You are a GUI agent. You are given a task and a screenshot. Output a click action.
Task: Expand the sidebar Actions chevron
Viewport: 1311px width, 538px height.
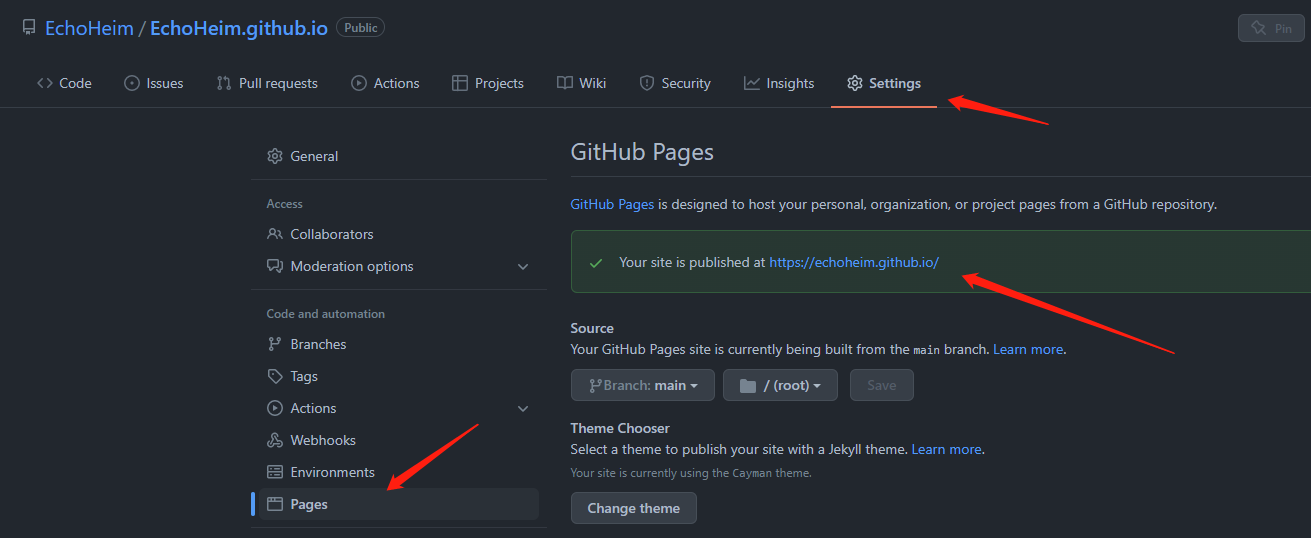[523, 408]
